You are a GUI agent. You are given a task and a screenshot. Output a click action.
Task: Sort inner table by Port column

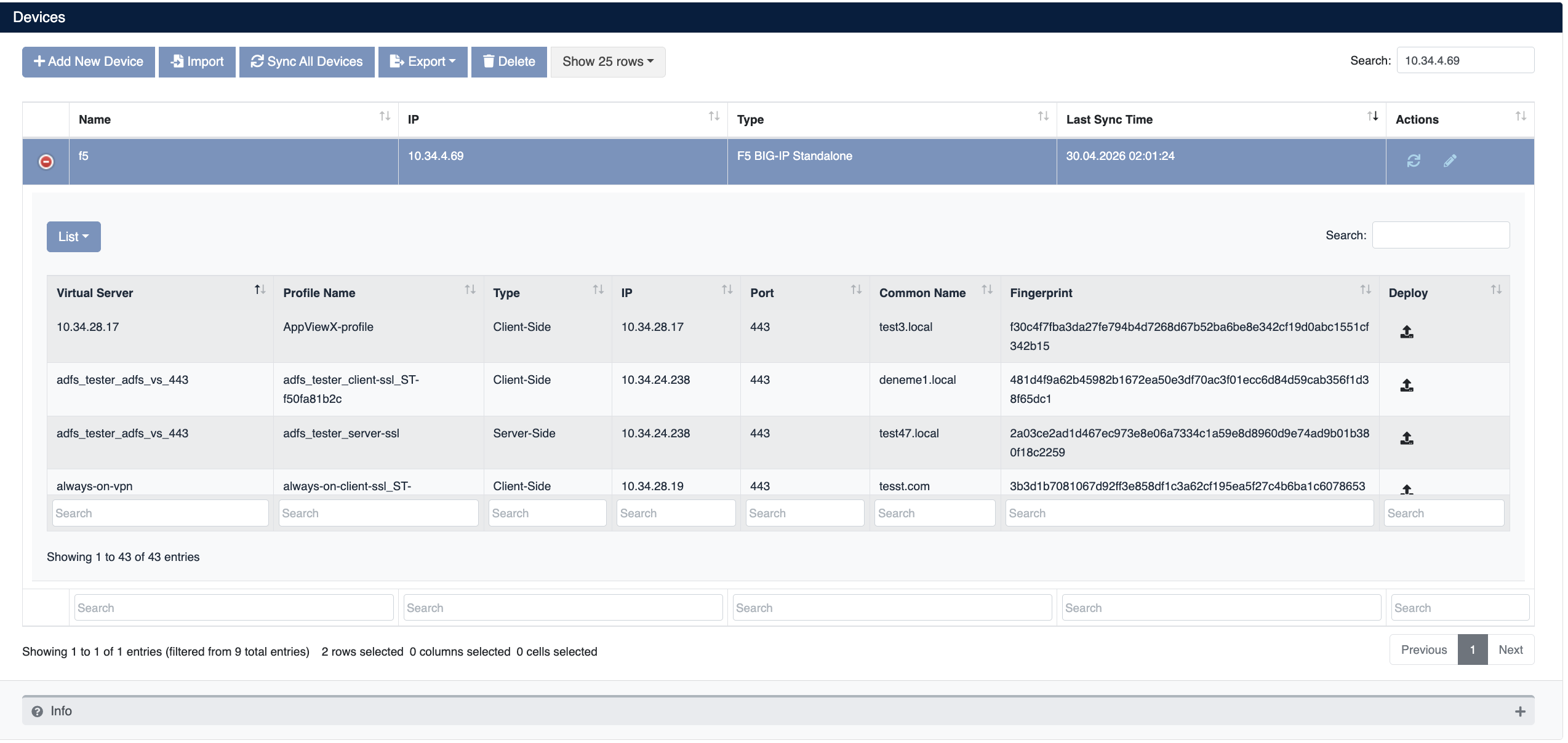click(856, 290)
